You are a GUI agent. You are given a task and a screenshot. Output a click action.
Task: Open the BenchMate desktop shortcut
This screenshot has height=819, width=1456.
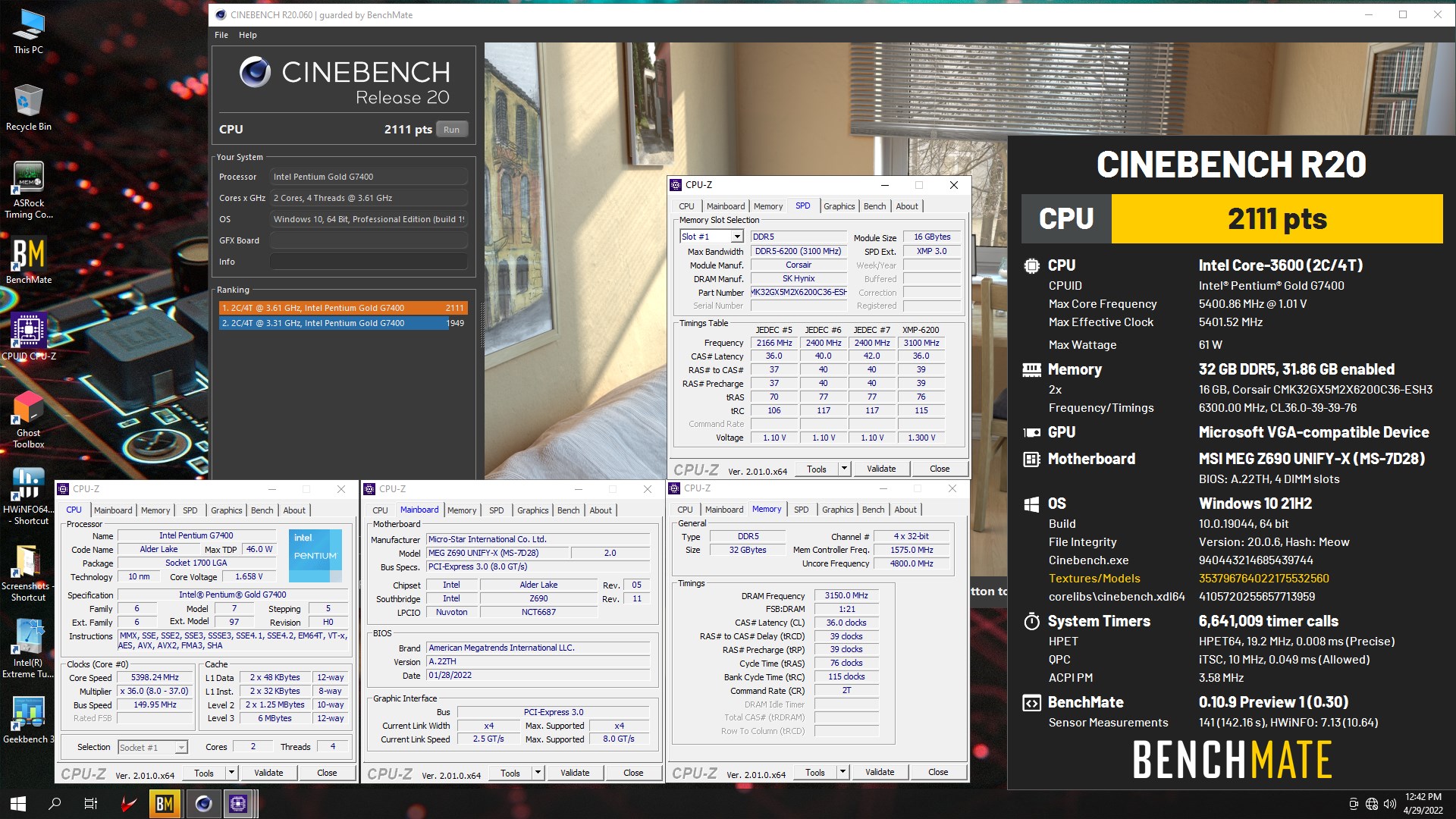coord(28,262)
